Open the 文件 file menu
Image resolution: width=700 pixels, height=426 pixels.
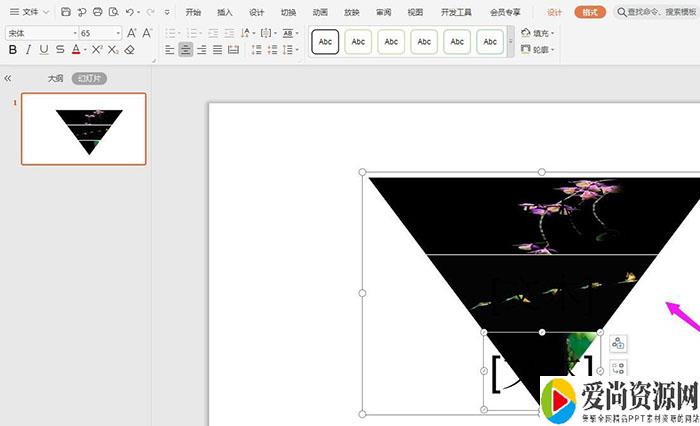tap(30, 12)
